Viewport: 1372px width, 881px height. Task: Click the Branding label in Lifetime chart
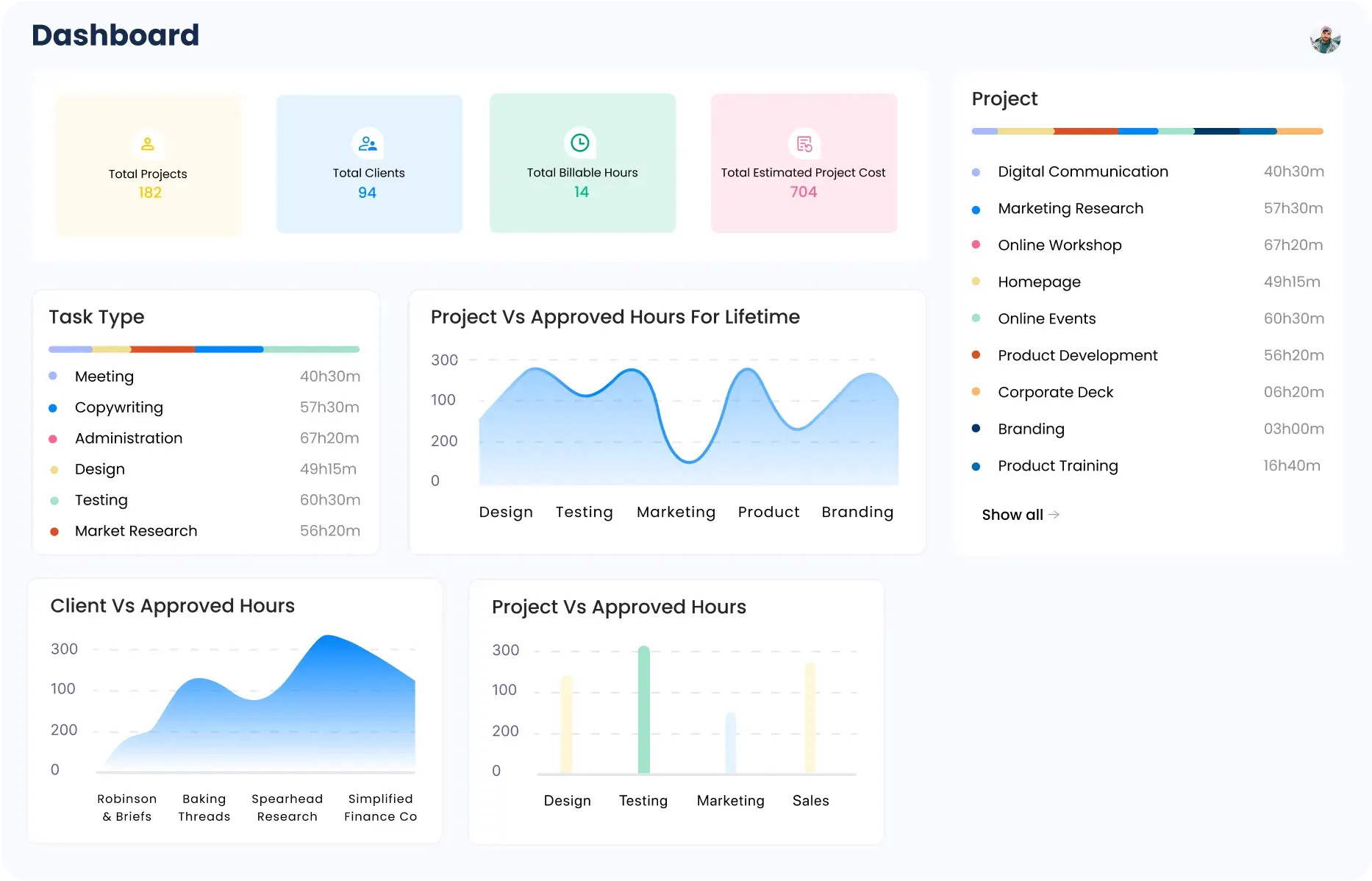857,512
